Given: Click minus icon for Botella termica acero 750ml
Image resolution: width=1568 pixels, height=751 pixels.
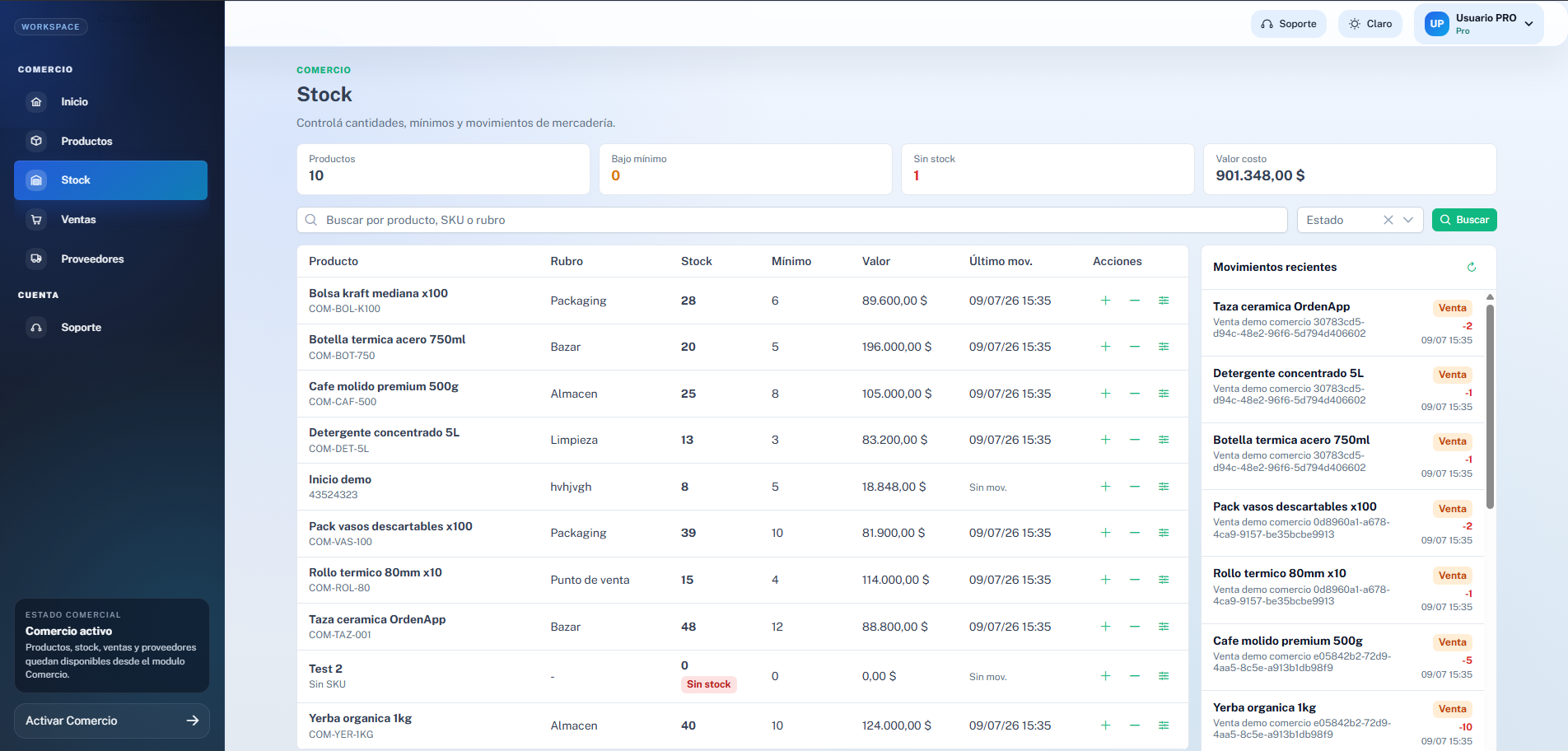Looking at the screenshot, I should pos(1134,347).
